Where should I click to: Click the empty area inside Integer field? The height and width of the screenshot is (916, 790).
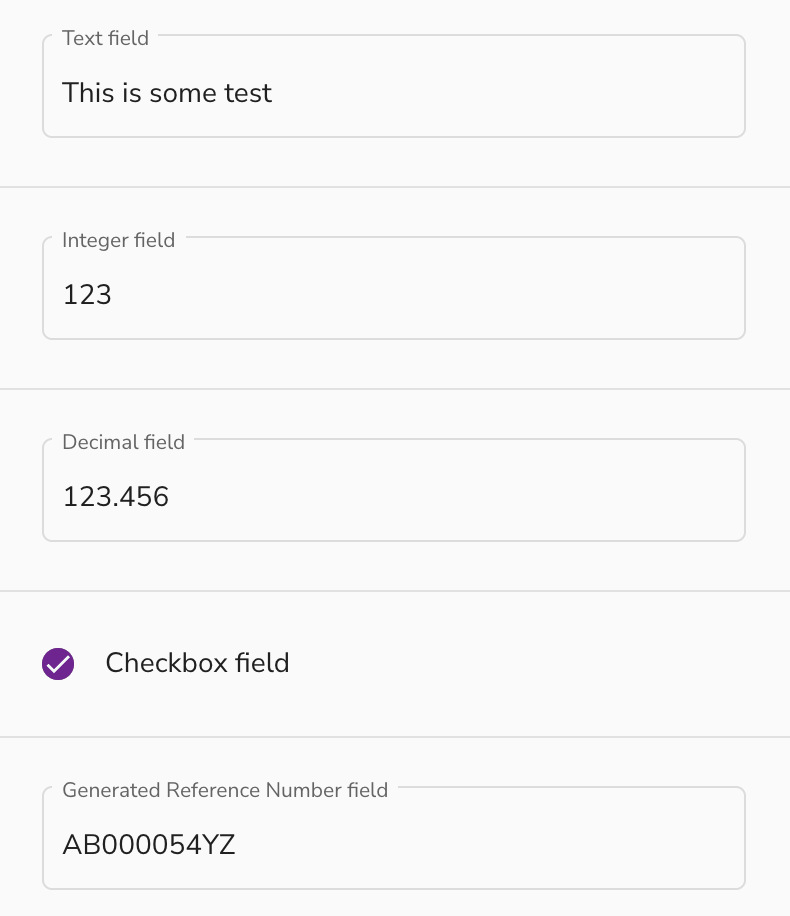(427, 294)
